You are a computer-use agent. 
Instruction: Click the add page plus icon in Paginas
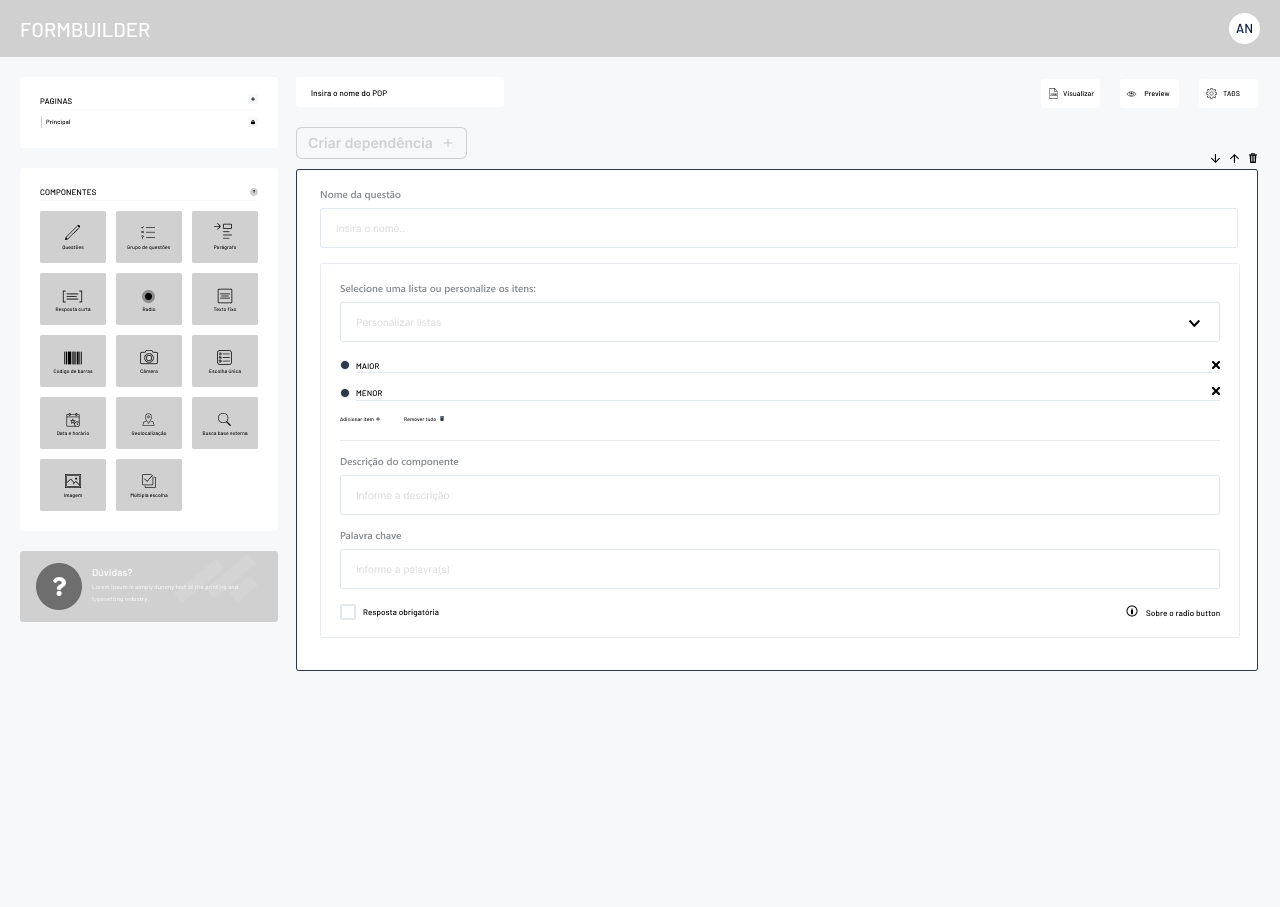coord(253,100)
